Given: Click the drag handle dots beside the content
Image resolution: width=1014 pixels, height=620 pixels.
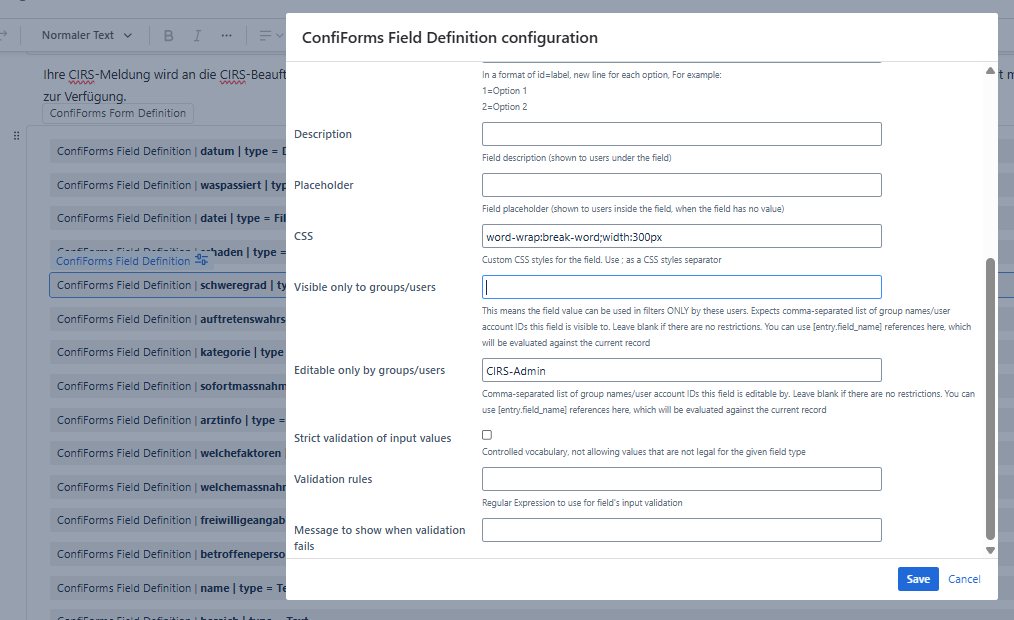Looking at the screenshot, I should click(x=15, y=135).
